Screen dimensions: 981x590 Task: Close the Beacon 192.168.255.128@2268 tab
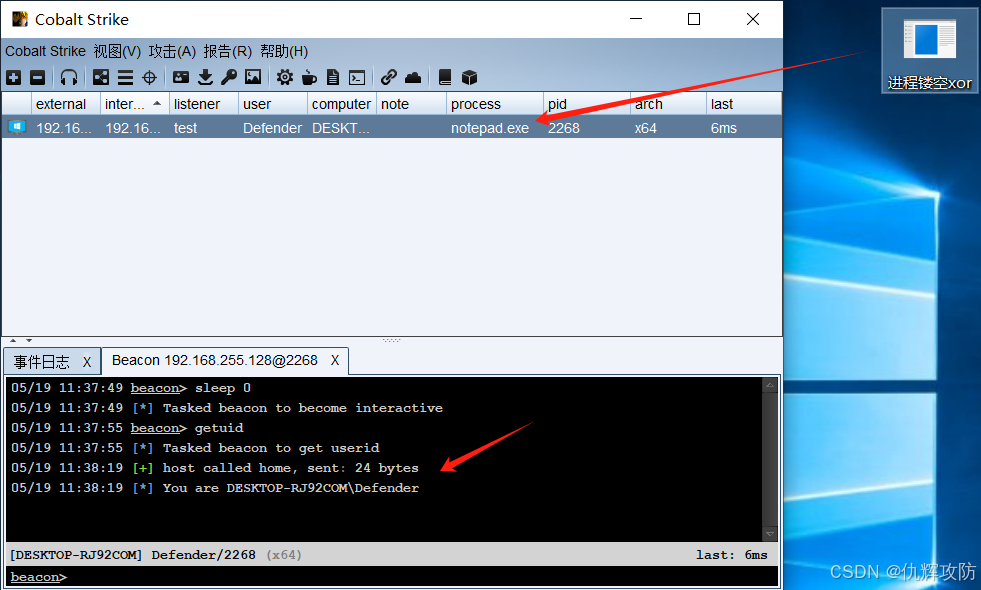335,360
